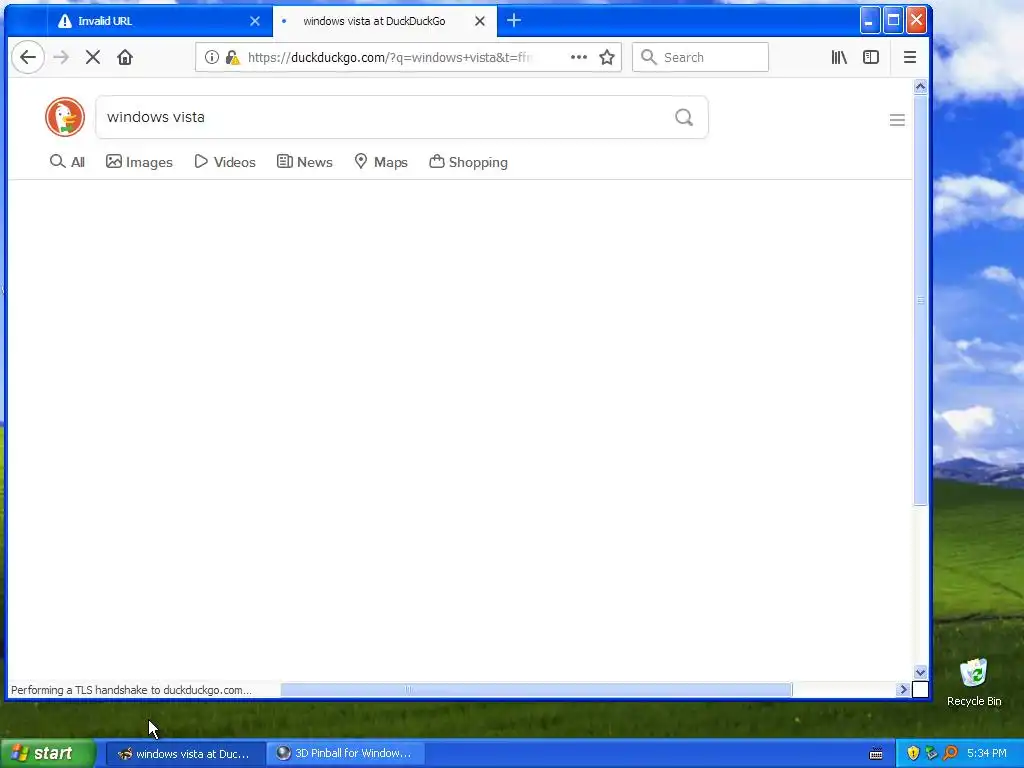The image size is (1024, 768).
Task: Switch to Images results
Action: (139, 162)
